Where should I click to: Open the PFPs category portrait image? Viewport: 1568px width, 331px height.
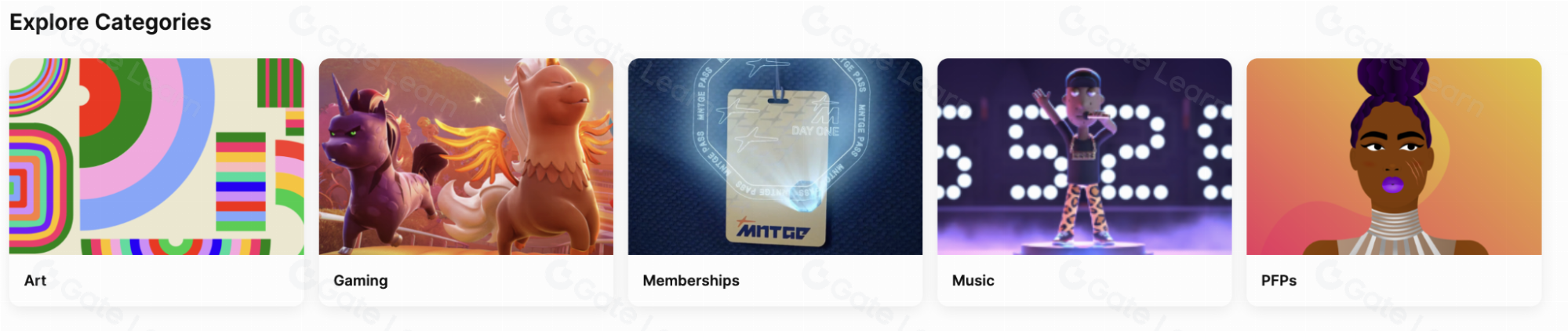[x=1394, y=156]
